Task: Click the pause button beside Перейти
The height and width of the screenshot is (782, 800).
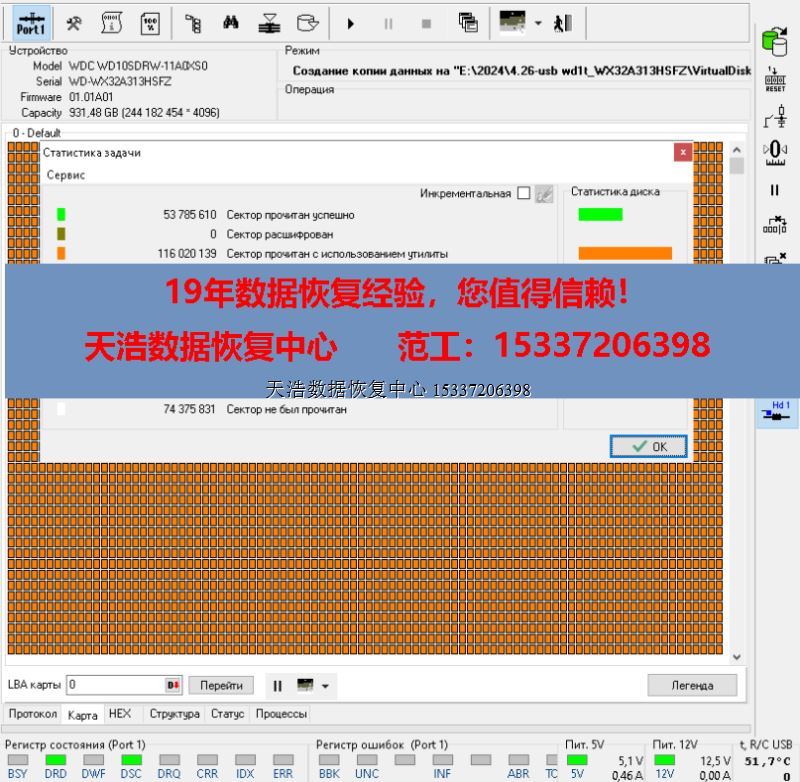Action: coord(278,686)
